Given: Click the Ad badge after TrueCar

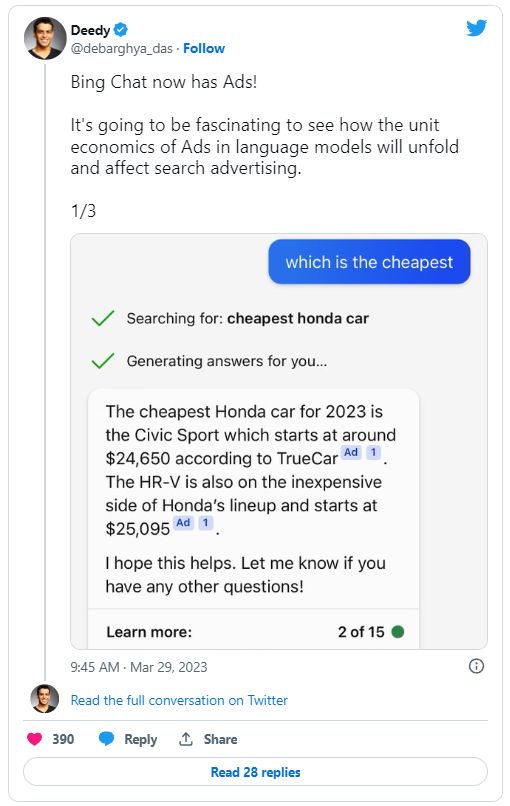Looking at the screenshot, I should click(x=351, y=452).
